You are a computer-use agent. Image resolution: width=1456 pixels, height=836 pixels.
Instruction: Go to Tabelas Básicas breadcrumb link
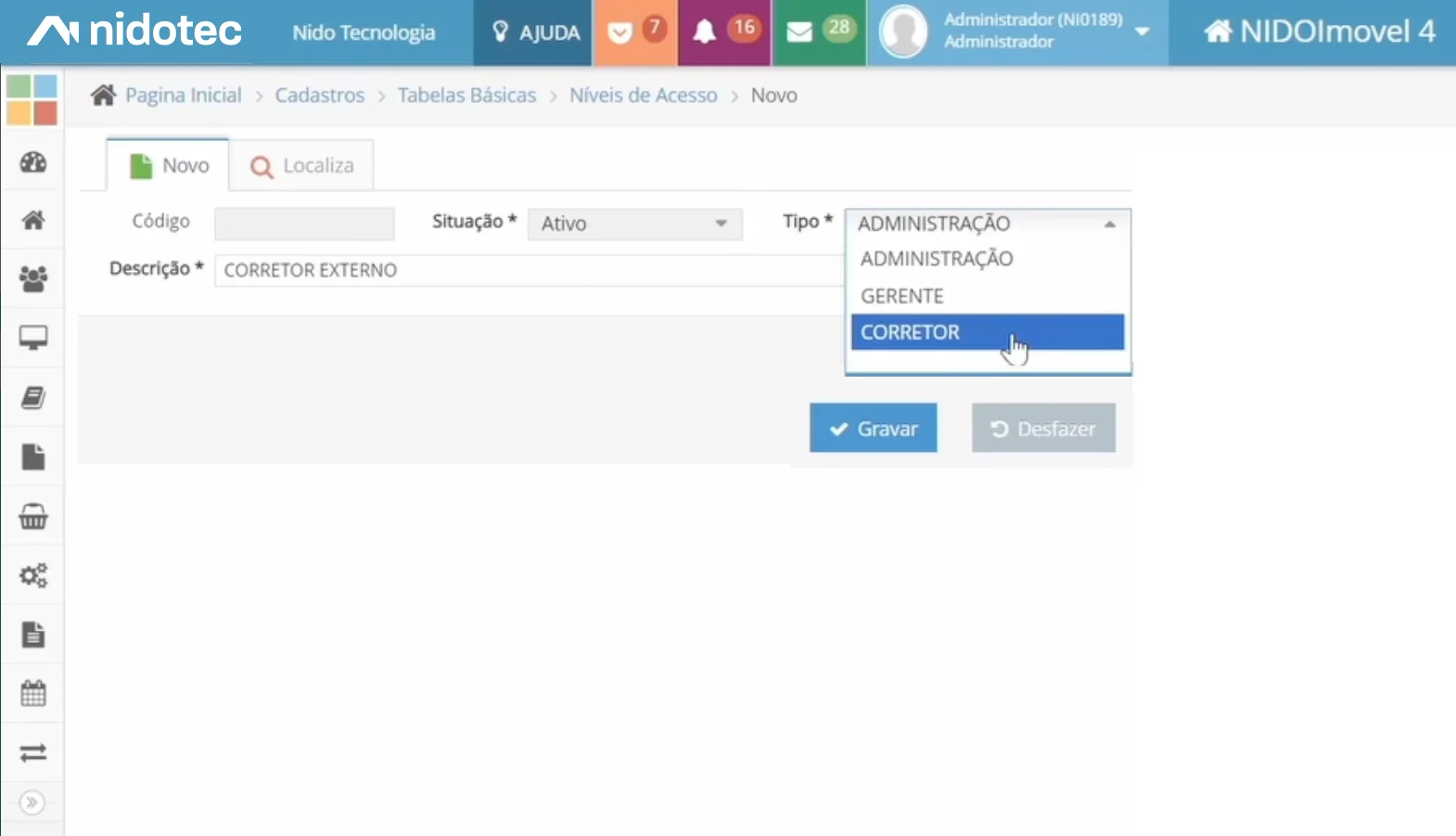coord(466,95)
